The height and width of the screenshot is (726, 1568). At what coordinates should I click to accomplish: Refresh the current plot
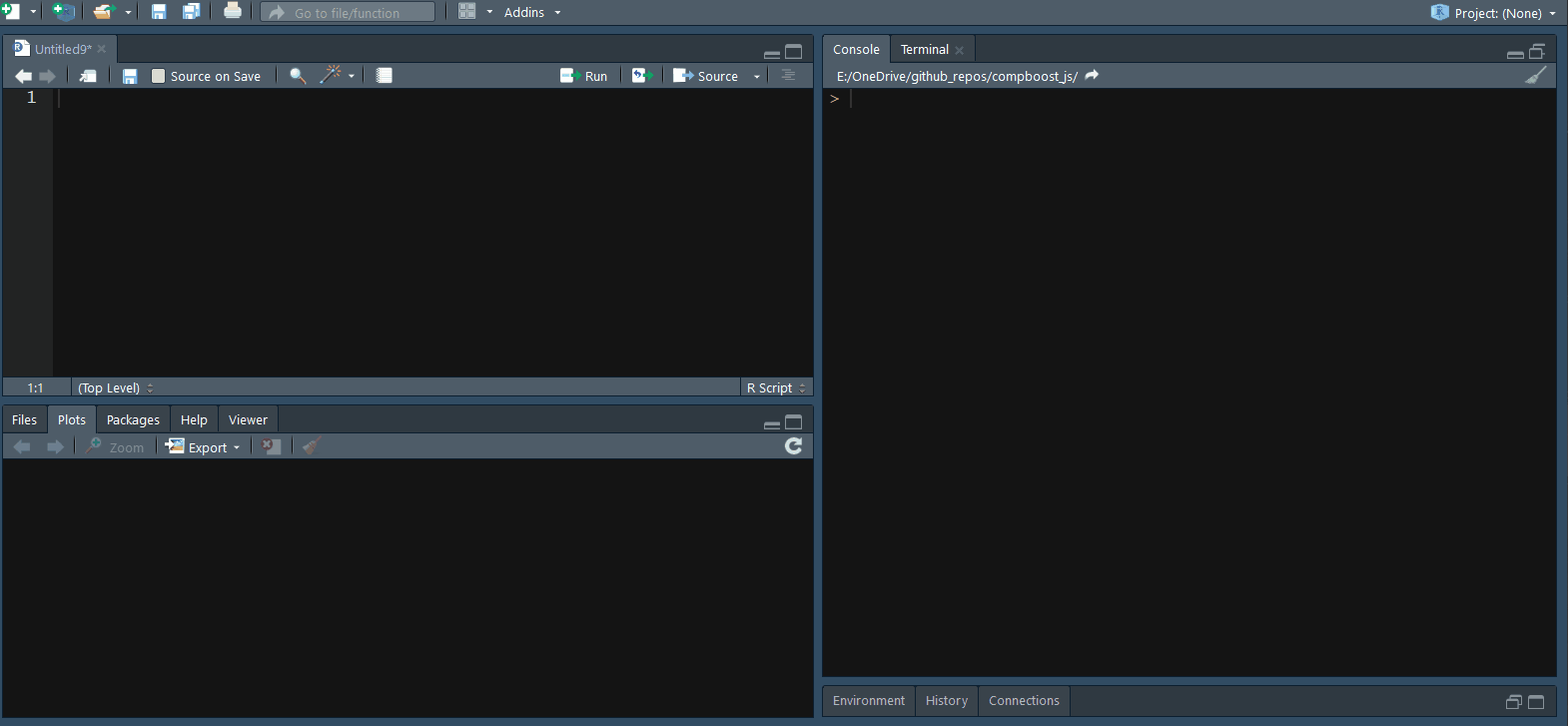point(793,446)
